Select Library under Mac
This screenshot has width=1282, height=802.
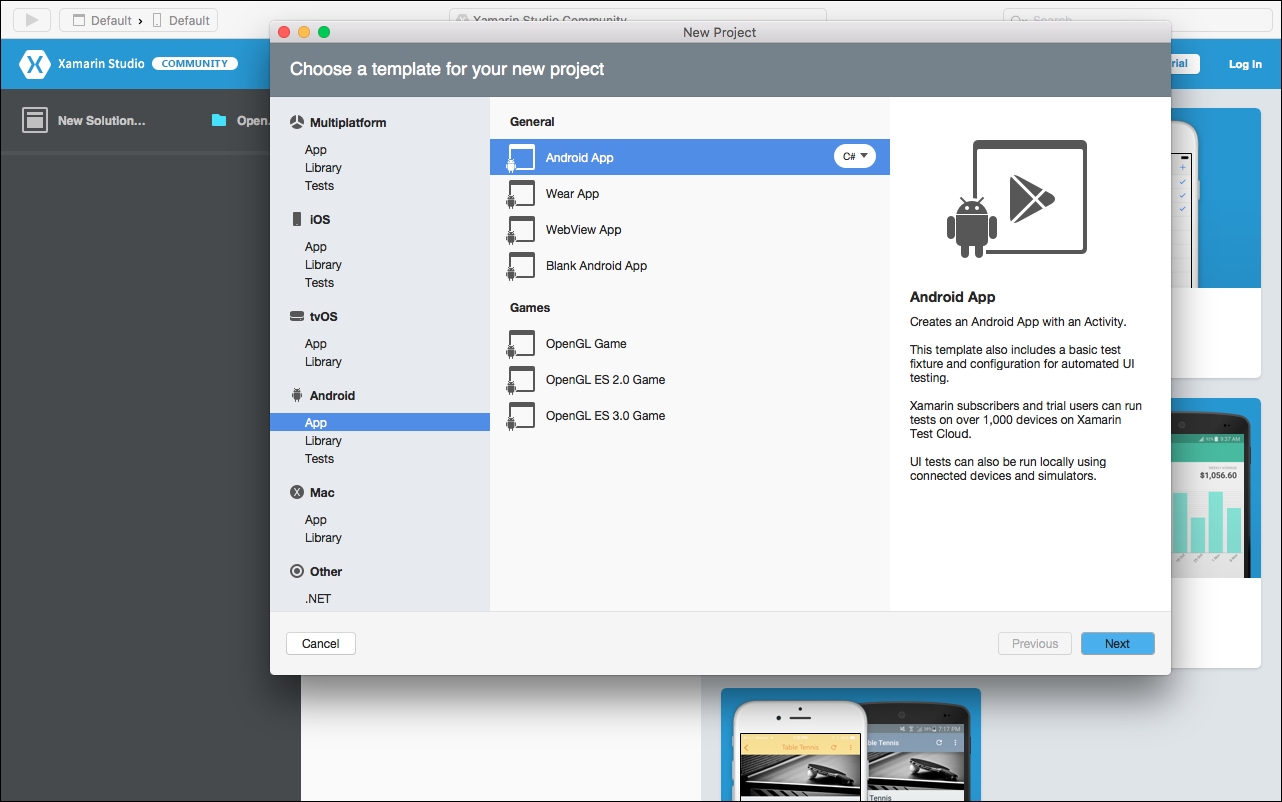click(323, 538)
